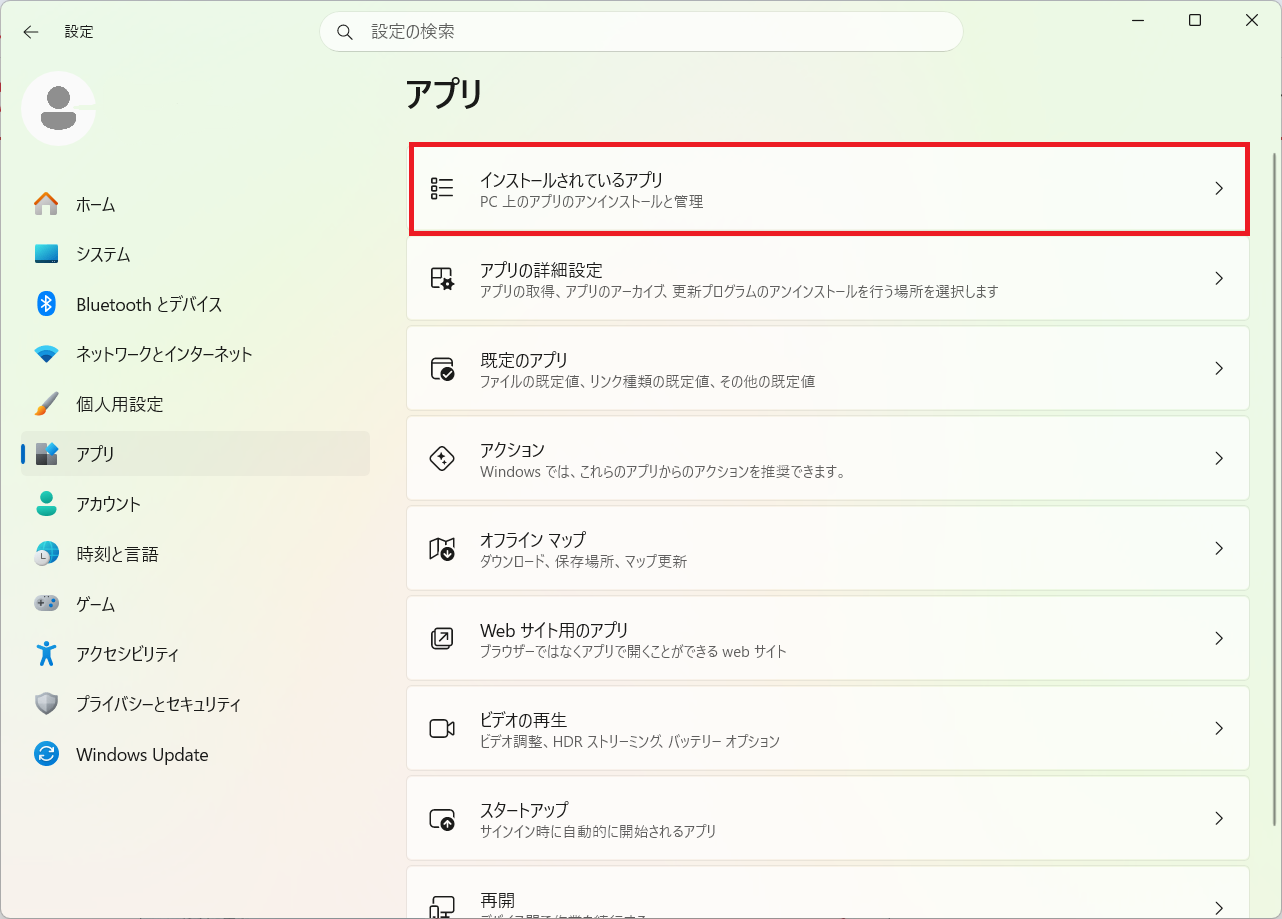Screen dimensions: 1282x919
Task: Click the スタートアップ icon
Action: point(442,819)
